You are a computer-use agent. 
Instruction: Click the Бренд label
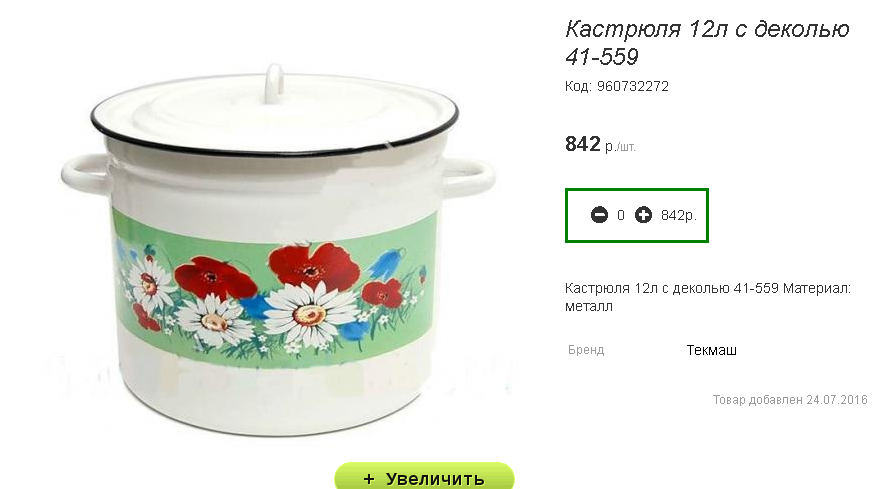586,350
